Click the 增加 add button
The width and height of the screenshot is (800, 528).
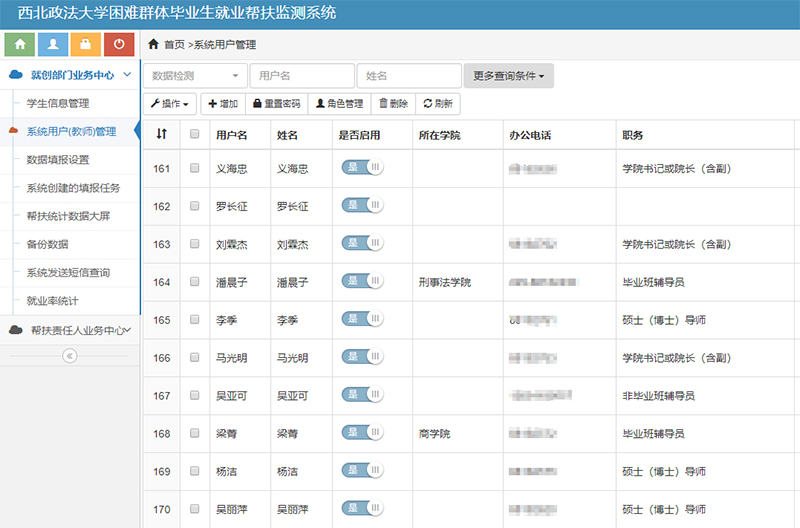[223, 103]
